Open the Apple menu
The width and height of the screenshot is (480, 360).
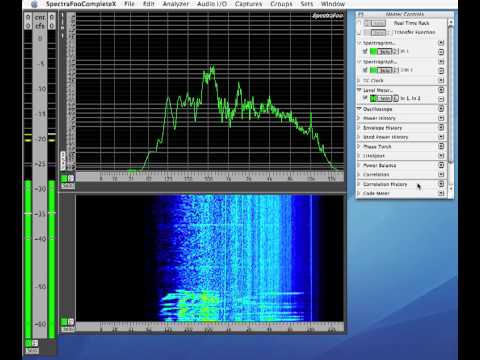(34, 4)
